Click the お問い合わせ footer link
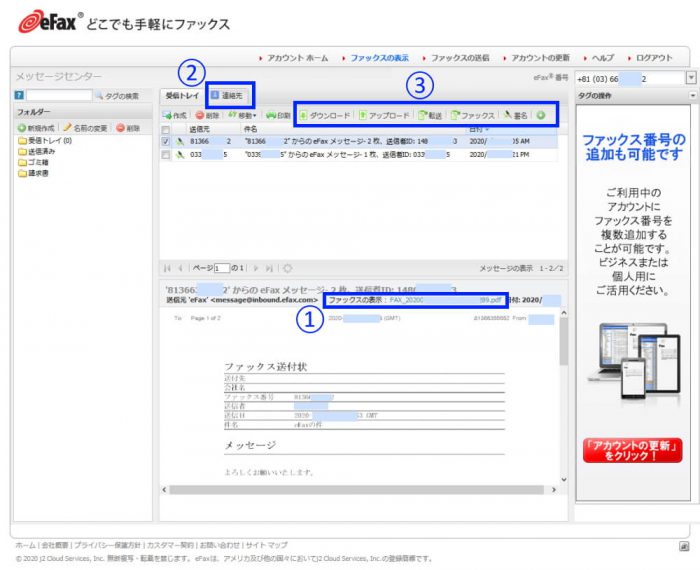Image resolution: width=700 pixels, height=570 pixels. click(219, 545)
